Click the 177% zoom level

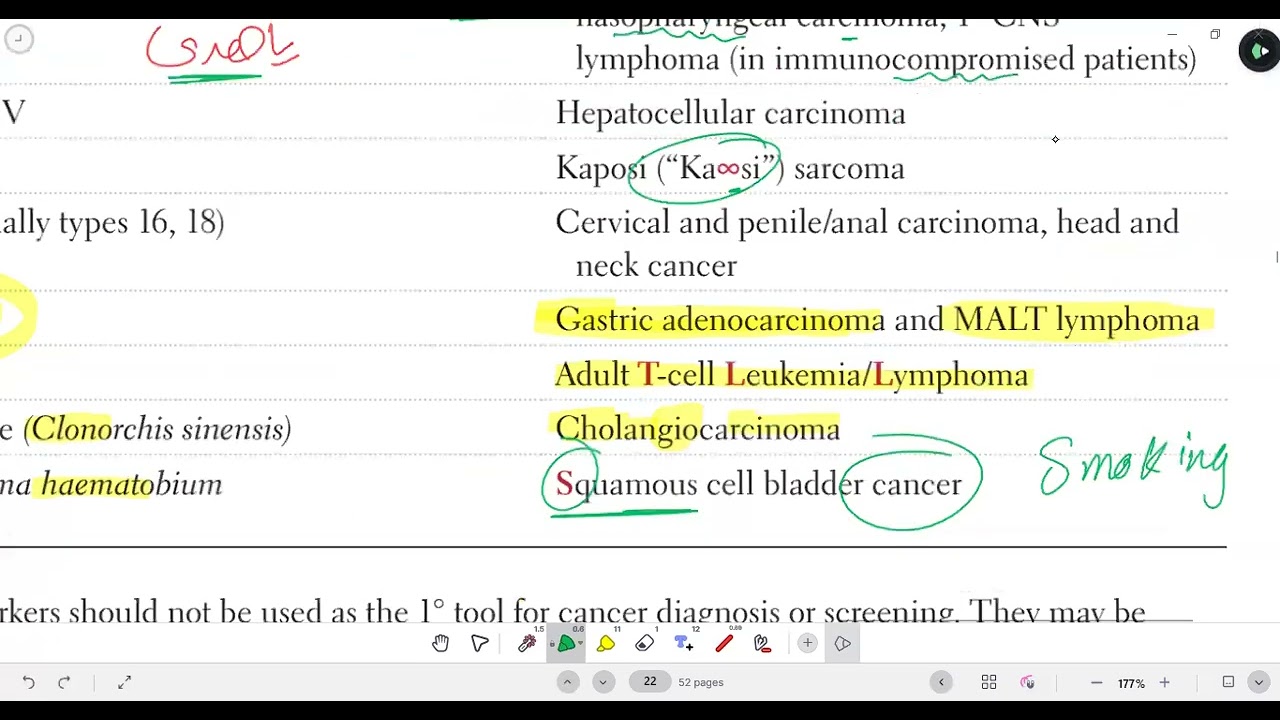[1131, 683]
